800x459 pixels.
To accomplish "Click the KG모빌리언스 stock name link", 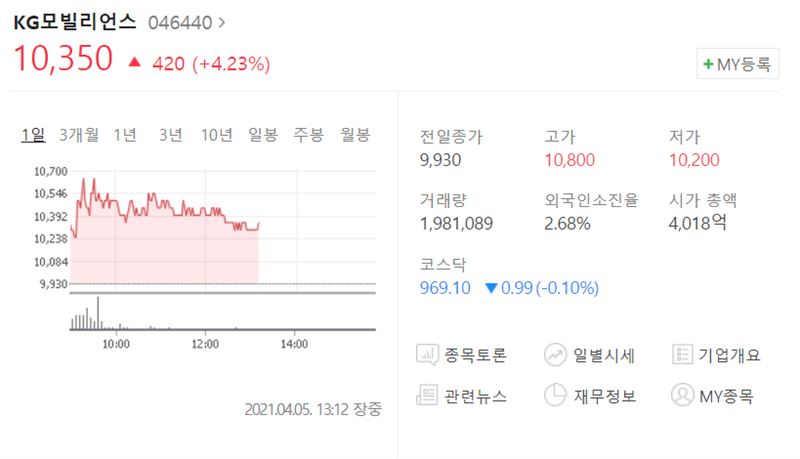I will pyautogui.click(x=74, y=22).
